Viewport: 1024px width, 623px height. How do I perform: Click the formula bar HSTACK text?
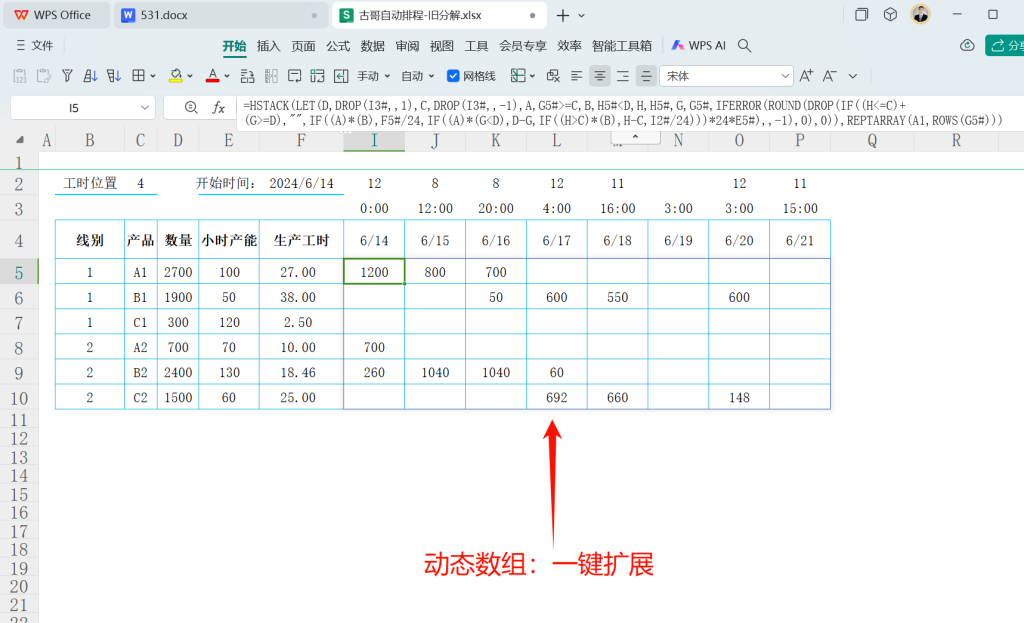[623, 113]
